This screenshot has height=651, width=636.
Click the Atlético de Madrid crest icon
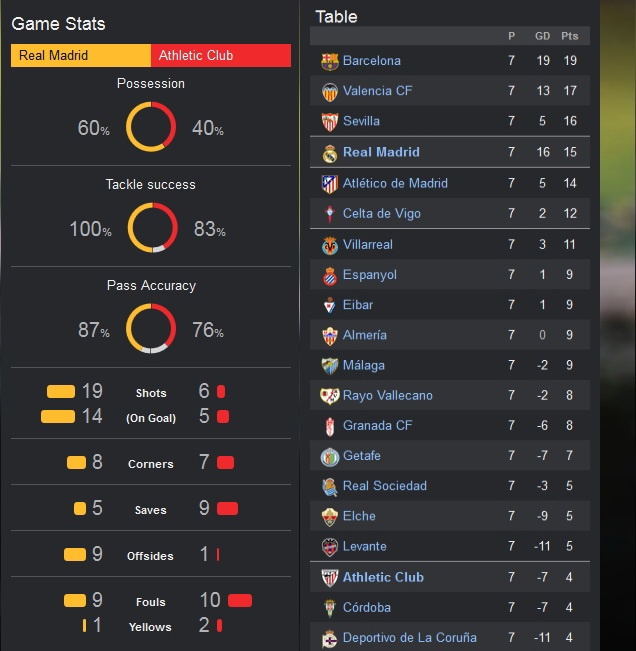(329, 184)
